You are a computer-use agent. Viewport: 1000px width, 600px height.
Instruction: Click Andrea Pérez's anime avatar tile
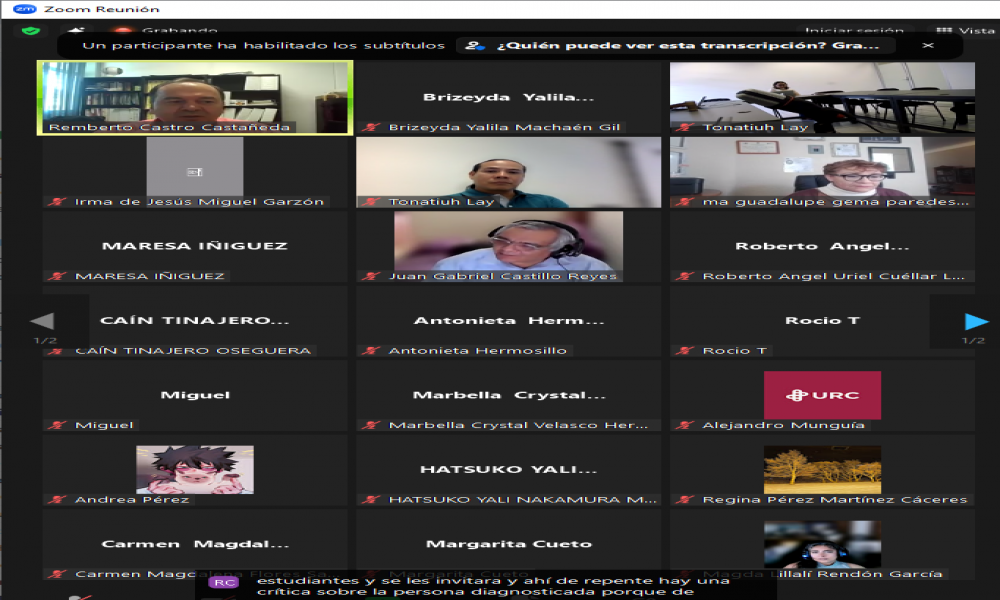[x=195, y=468]
